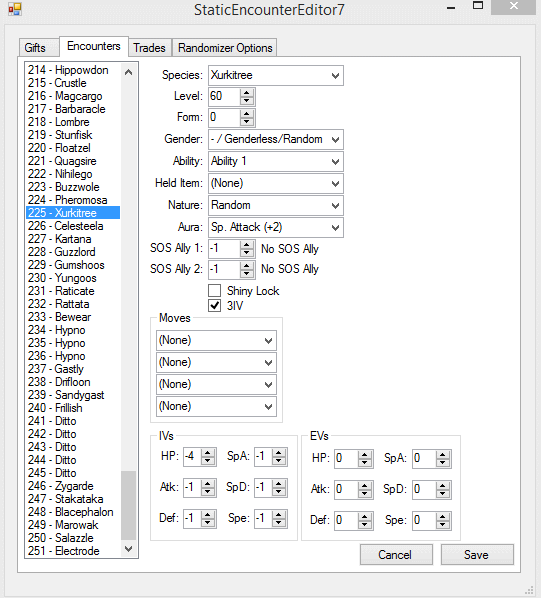
Task: Decrease Level with the down arrow
Action: 247,101
